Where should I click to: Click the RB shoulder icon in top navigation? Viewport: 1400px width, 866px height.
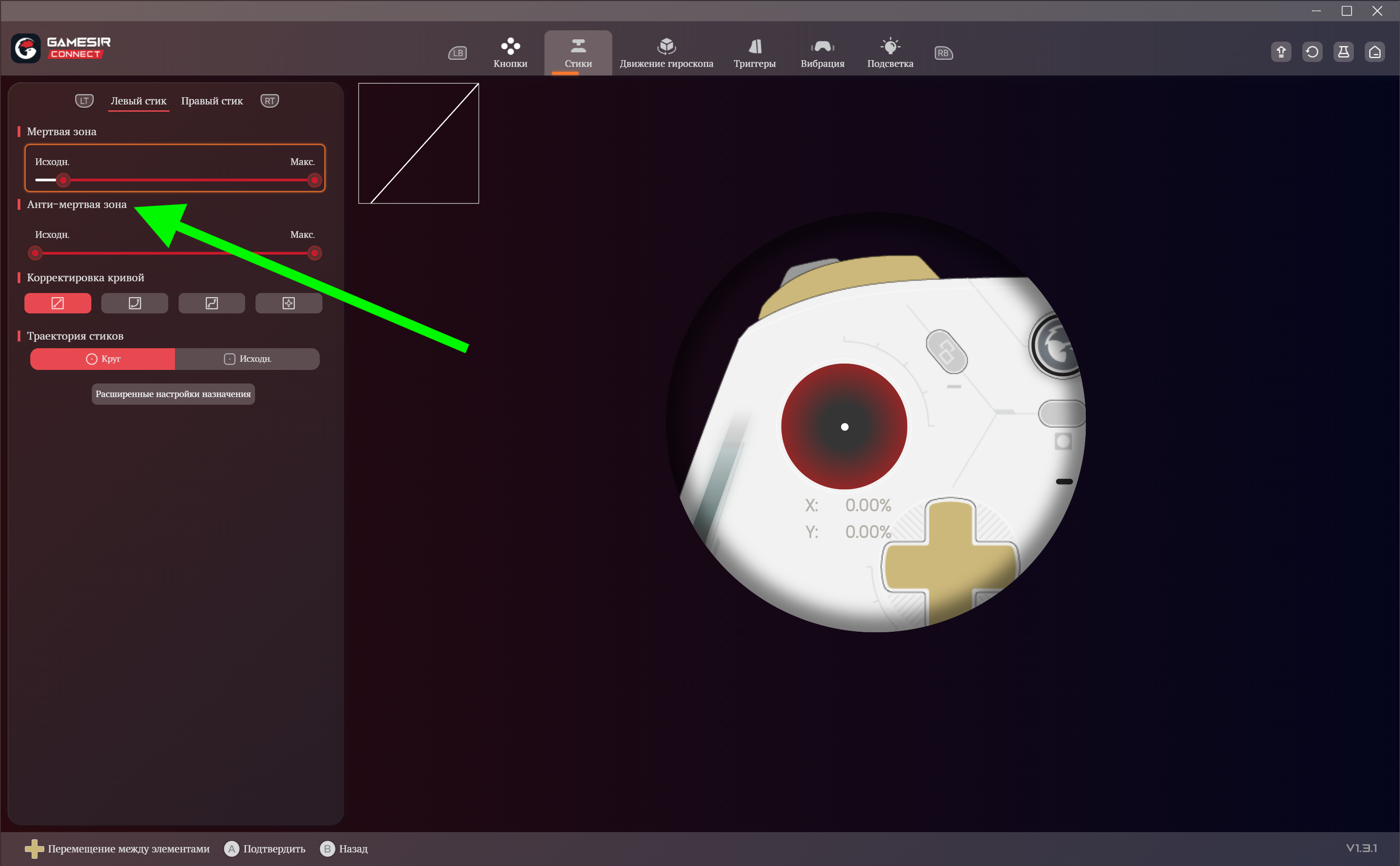click(943, 53)
